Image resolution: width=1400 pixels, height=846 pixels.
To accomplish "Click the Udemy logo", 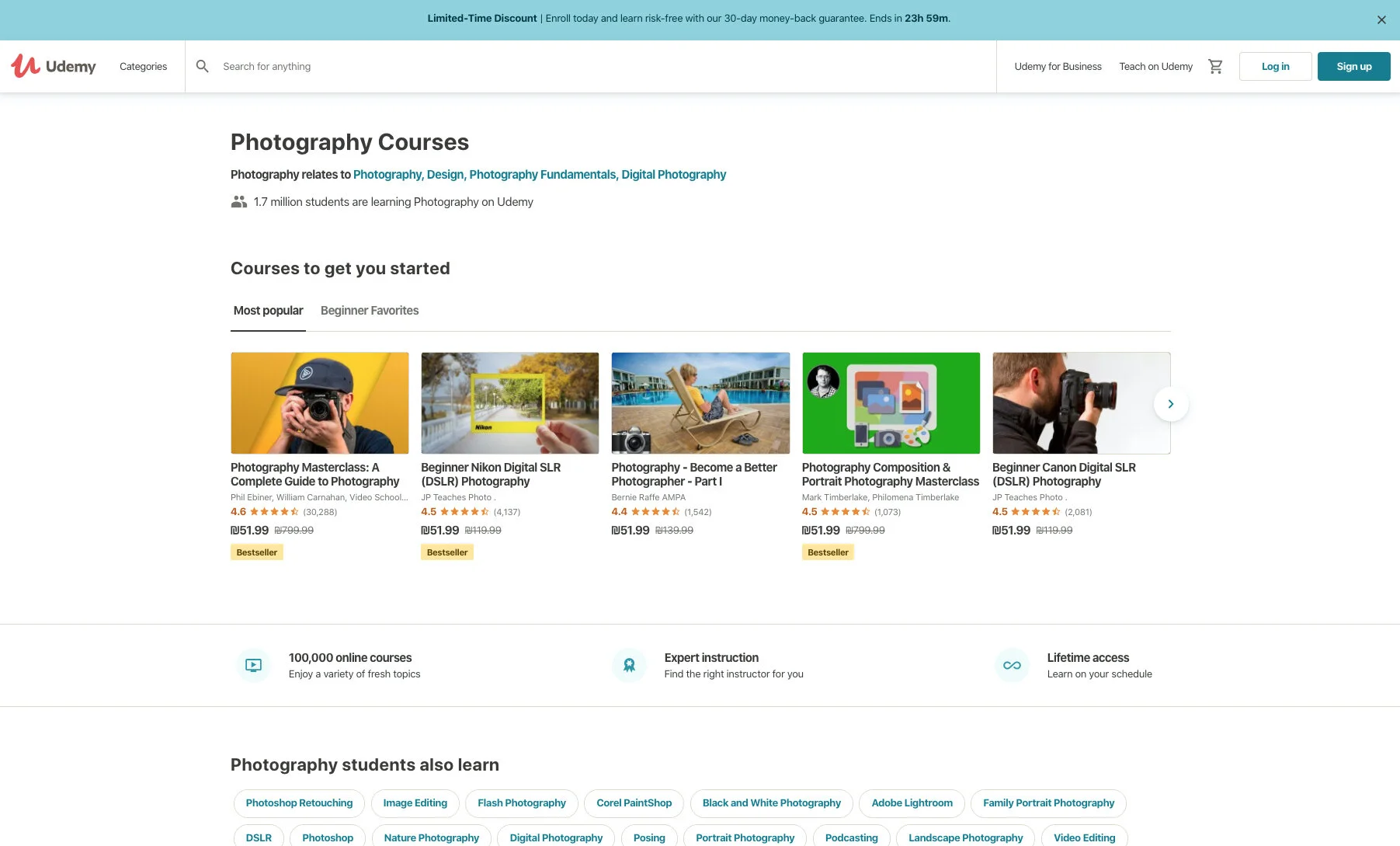I will [53, 66].
